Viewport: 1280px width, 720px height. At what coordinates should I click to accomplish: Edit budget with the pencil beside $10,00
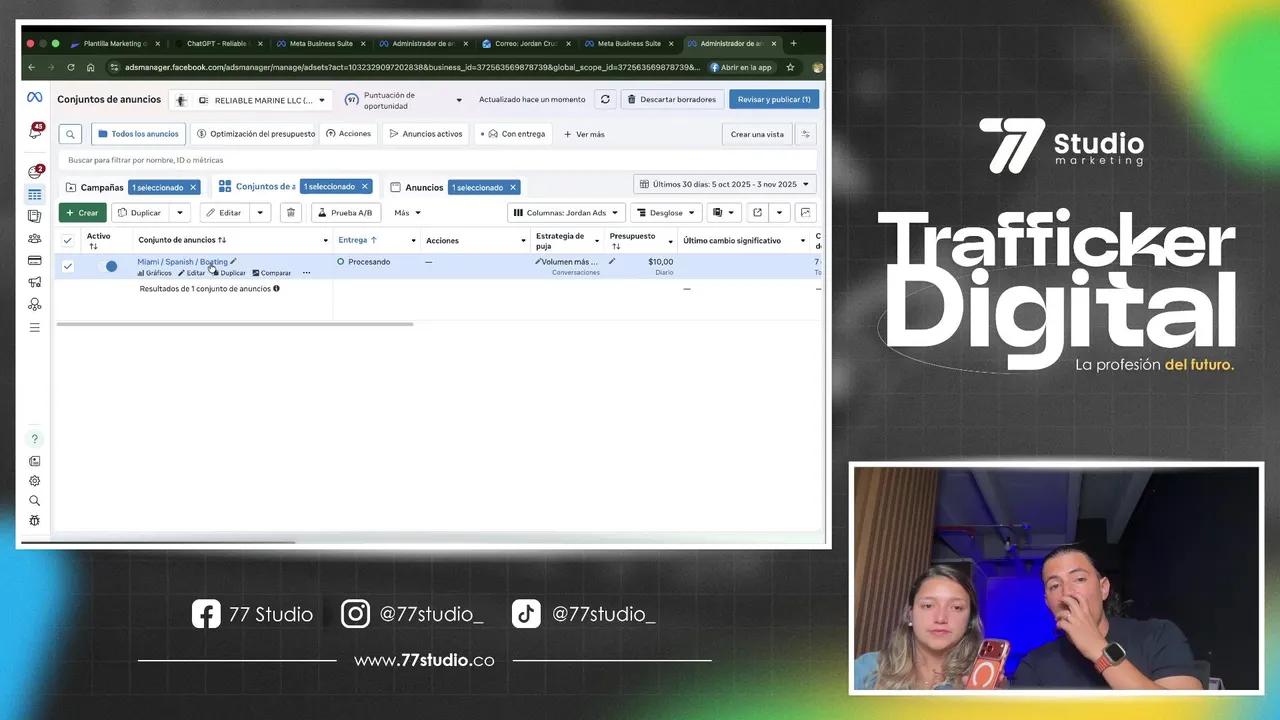pos(612,261)
